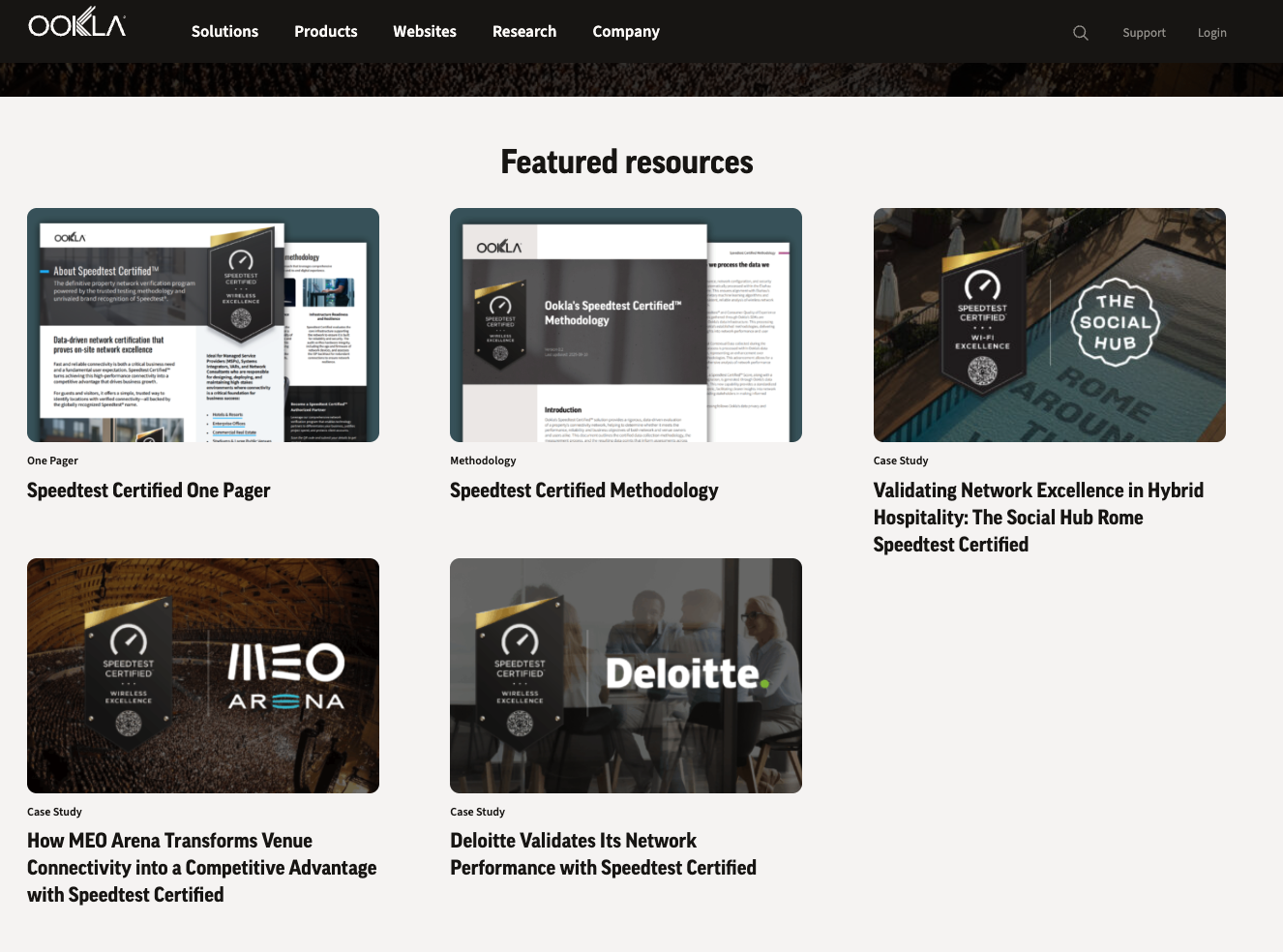Click the Login link
This screenshot has height=952, width=1283.
click(x=1212, y=33)
